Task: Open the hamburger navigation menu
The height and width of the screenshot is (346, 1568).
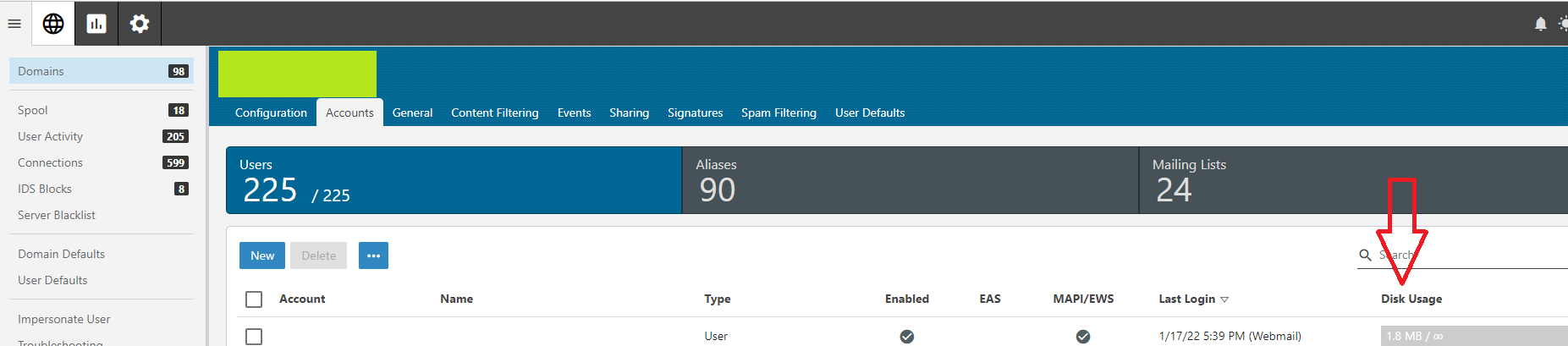Action: point(14,24)
